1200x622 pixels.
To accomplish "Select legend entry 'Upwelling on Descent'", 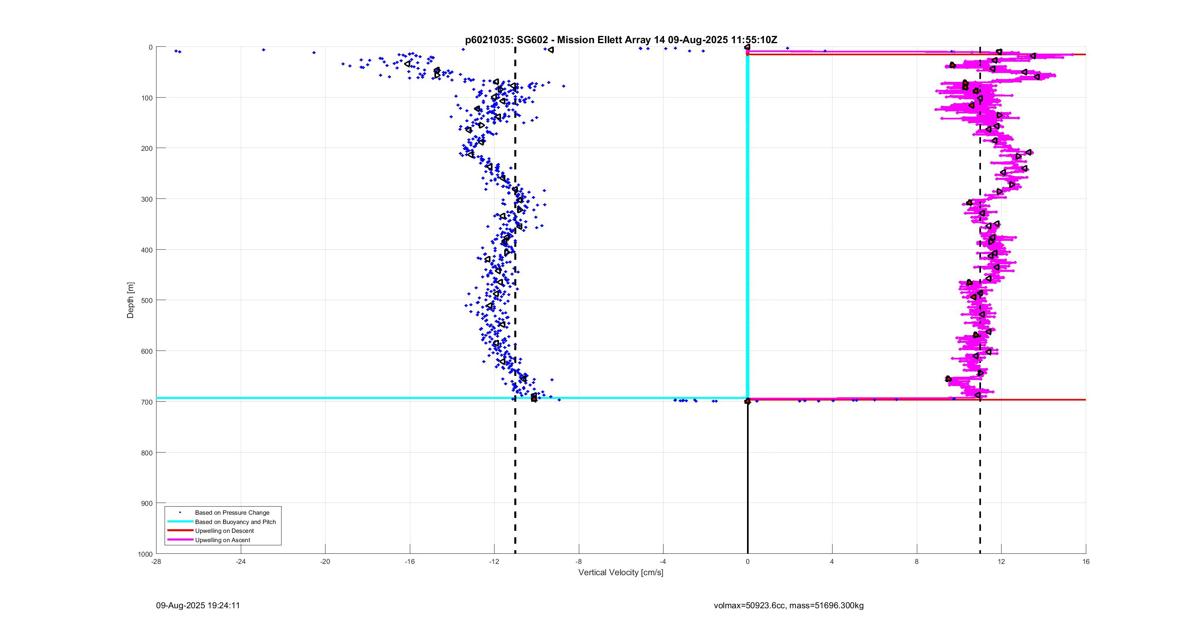I will 226,531.
